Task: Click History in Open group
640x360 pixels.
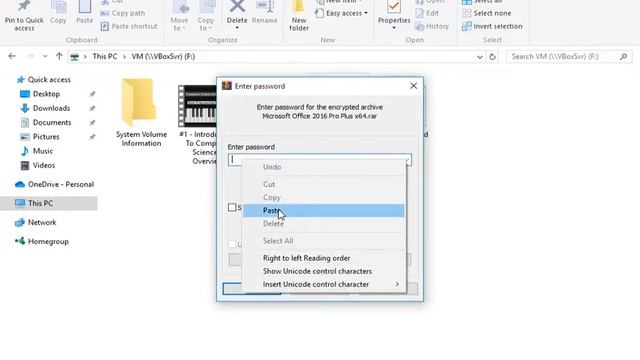Action: point(432,26)
